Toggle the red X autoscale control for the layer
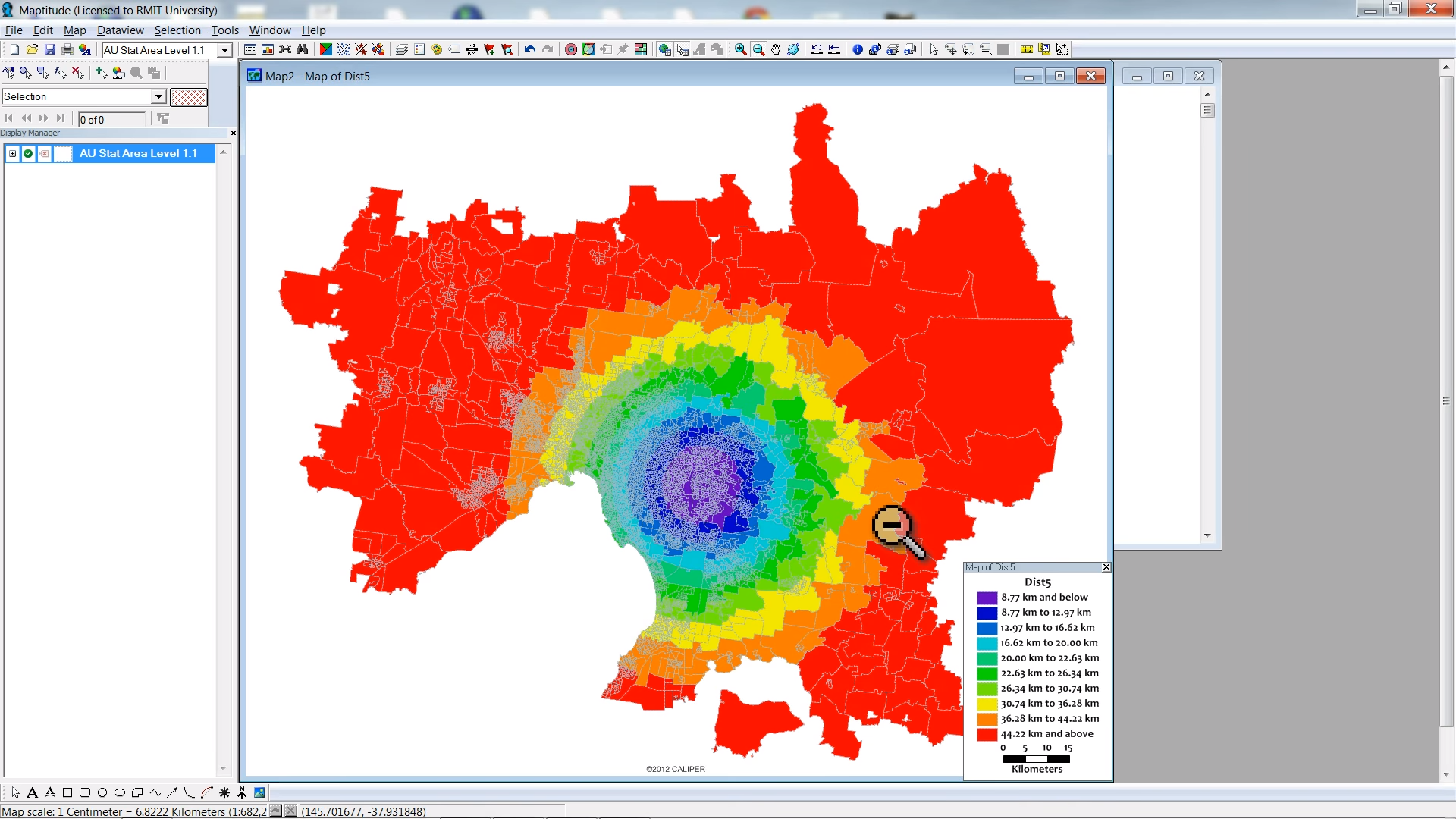This screenshot has width=1456, height=819. click(x=44, y=153)
